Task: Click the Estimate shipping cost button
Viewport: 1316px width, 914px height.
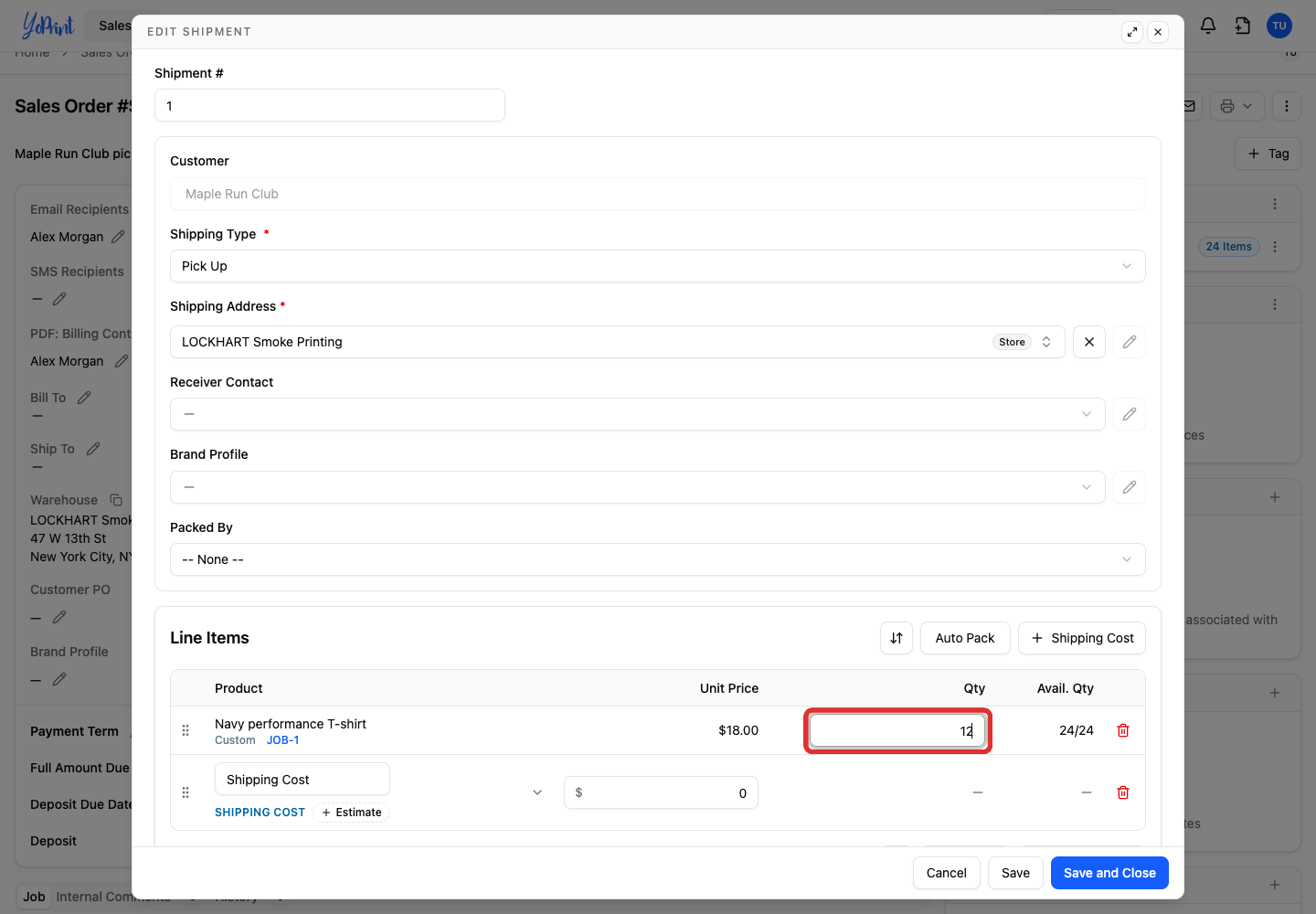Action: coord(352,813)
